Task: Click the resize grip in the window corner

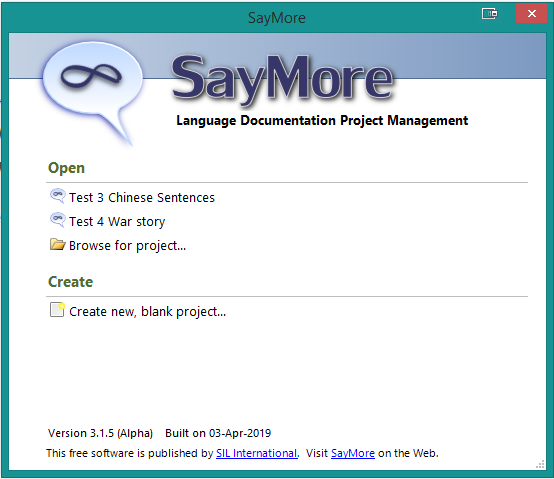Action: coord(540,465)
